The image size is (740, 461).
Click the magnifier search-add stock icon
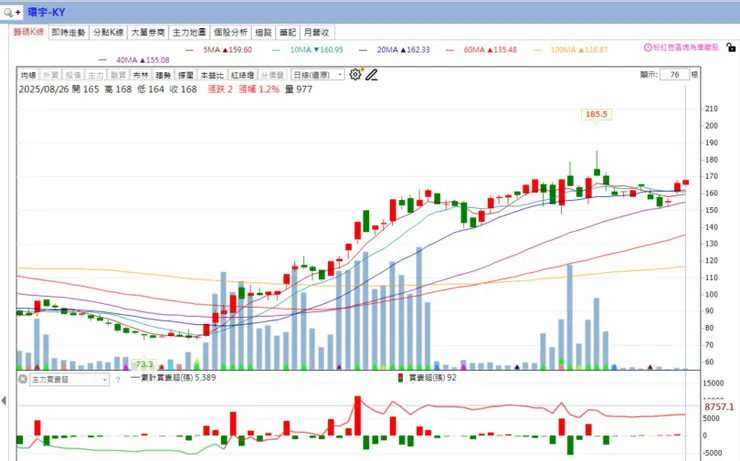coord(12,12)
